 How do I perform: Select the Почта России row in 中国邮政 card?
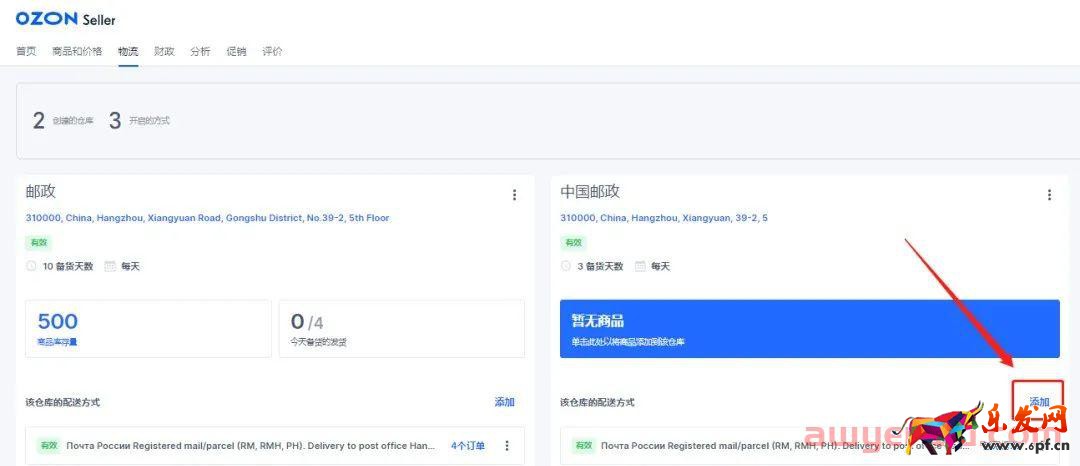(x=810, y=445)
